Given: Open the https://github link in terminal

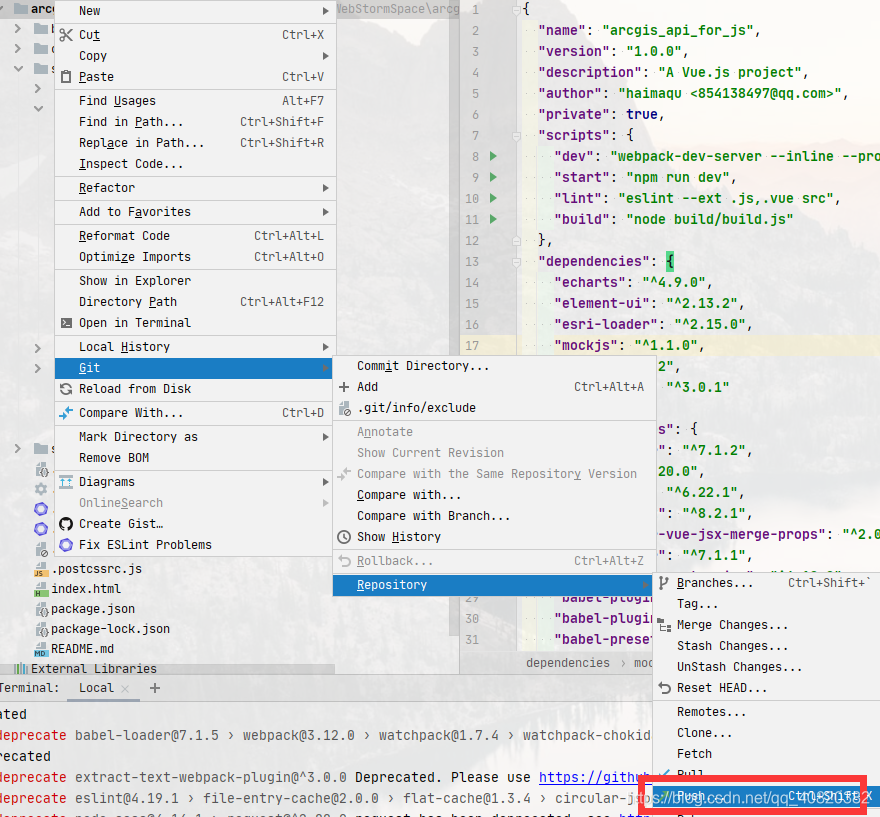Looking at the screenshot, I should click(x=594, y=778).
